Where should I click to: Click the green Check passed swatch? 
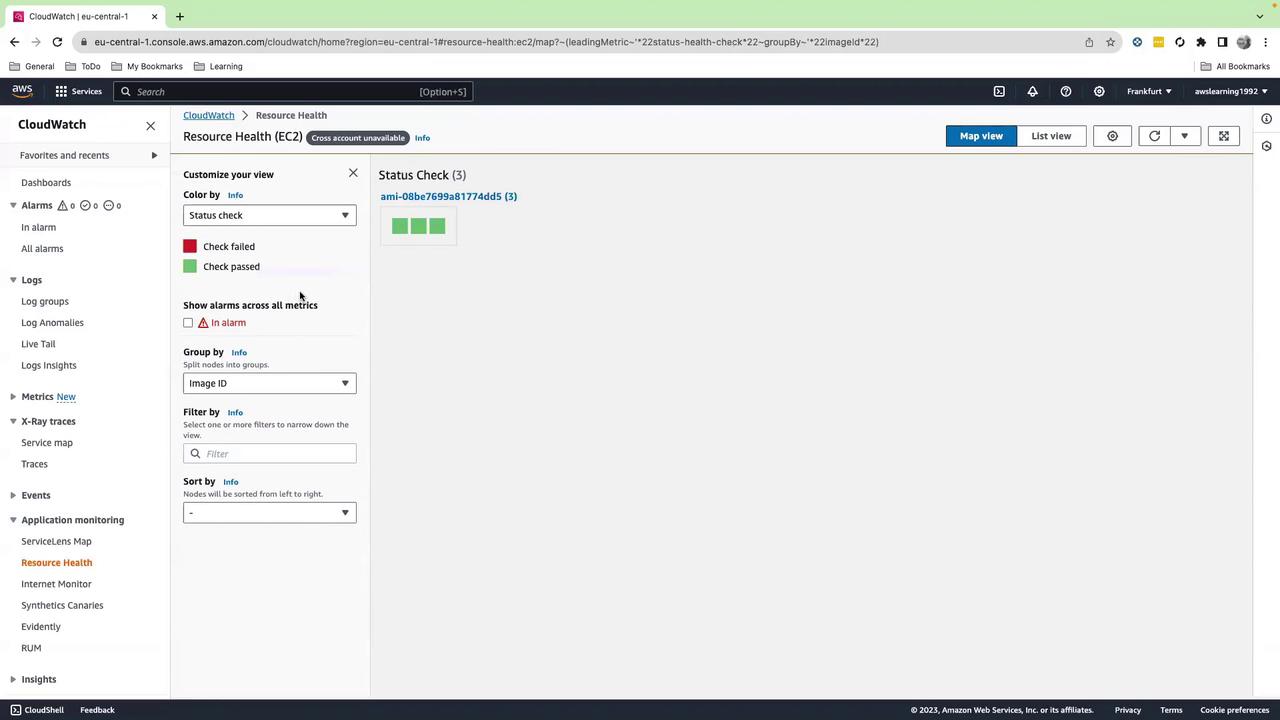[x=190, y=266]
